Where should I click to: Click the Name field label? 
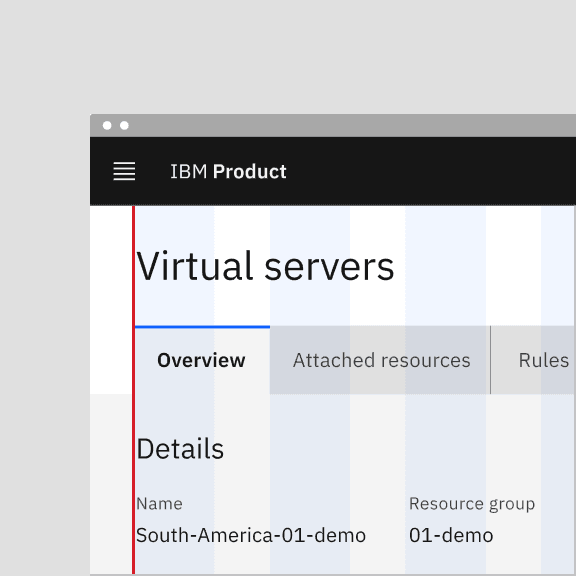click(159, 504)
